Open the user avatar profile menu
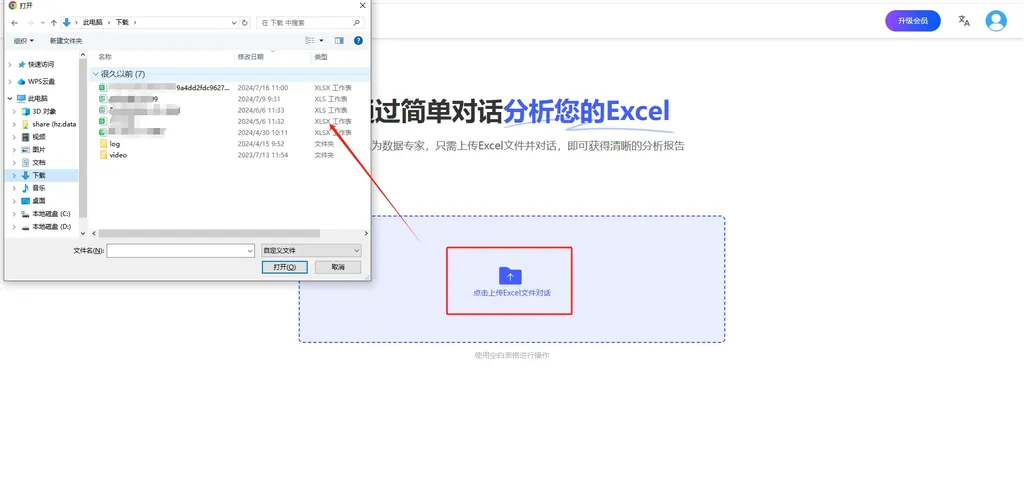1024x479 pixels. coord(995,21)
